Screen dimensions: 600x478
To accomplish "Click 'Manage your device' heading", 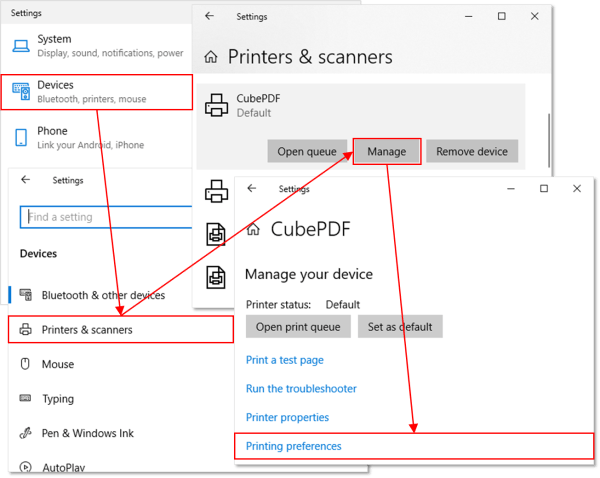I will [309, 274].
